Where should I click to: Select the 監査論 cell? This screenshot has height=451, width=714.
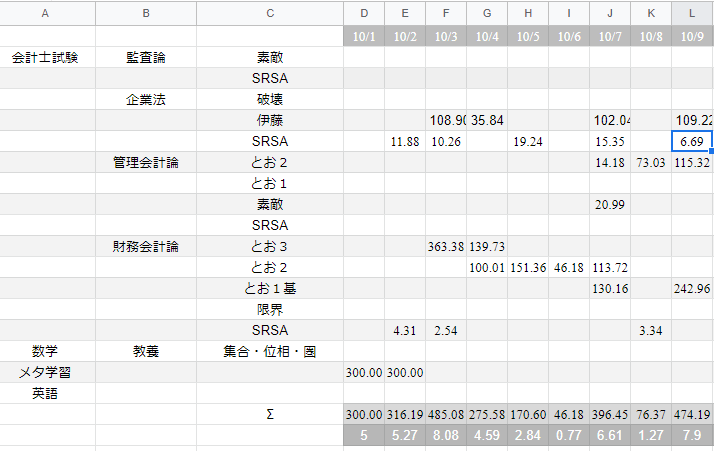[146, 57]
